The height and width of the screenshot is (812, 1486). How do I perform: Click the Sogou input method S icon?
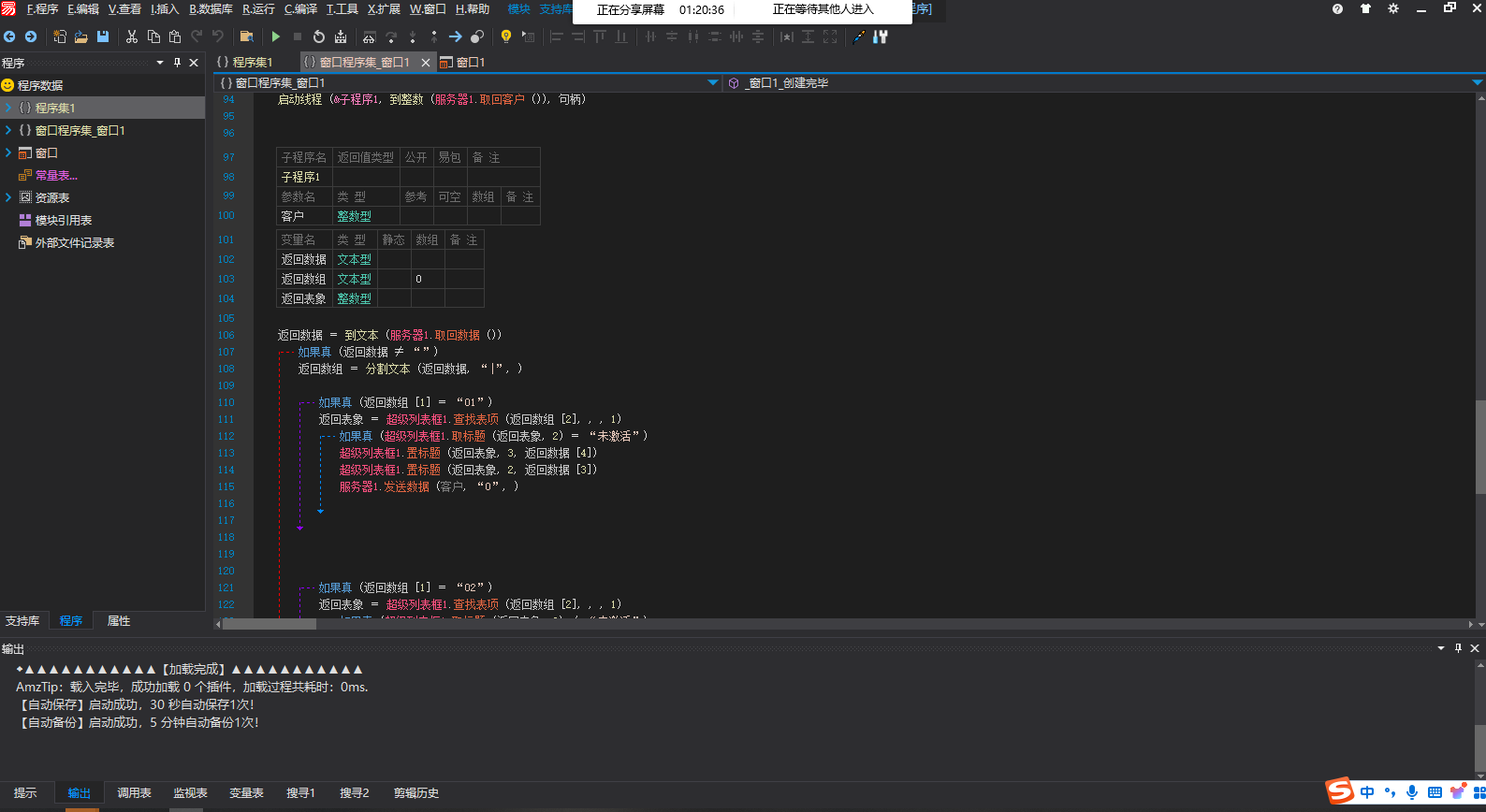pyautogui.click(x=1340, y=790)
